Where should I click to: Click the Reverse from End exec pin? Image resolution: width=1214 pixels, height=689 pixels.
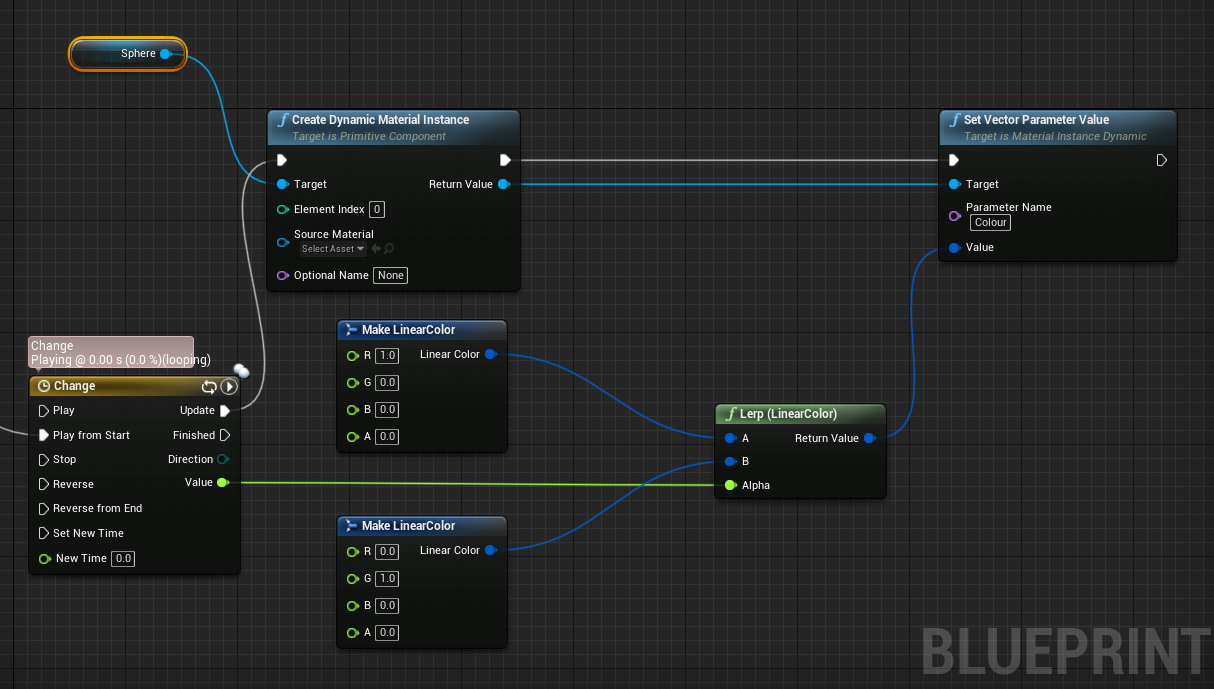coord(43,509)
